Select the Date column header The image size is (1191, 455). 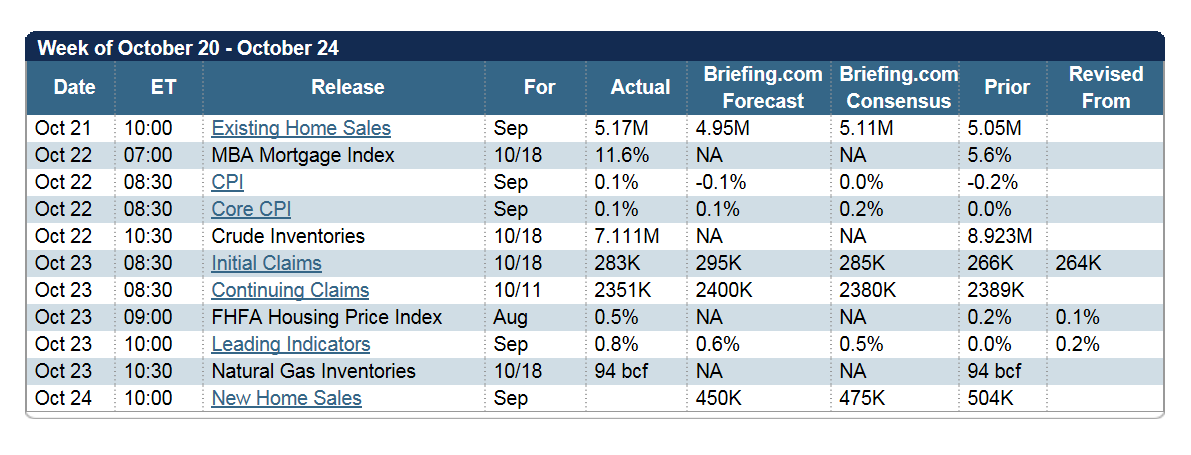[x=72, y=87]
